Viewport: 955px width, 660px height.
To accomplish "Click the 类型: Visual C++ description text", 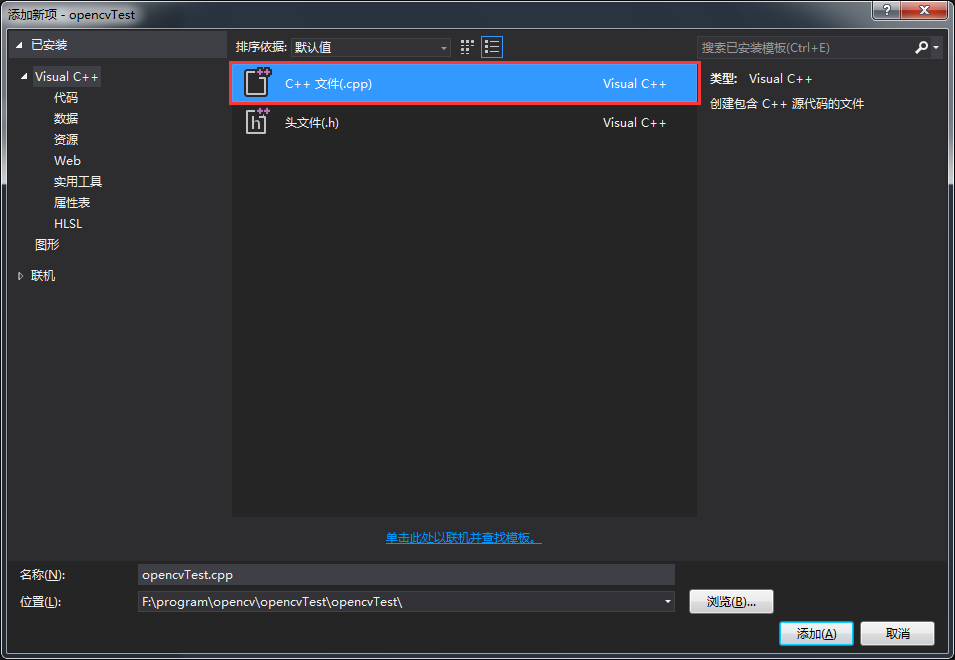I will coord(761,79).
